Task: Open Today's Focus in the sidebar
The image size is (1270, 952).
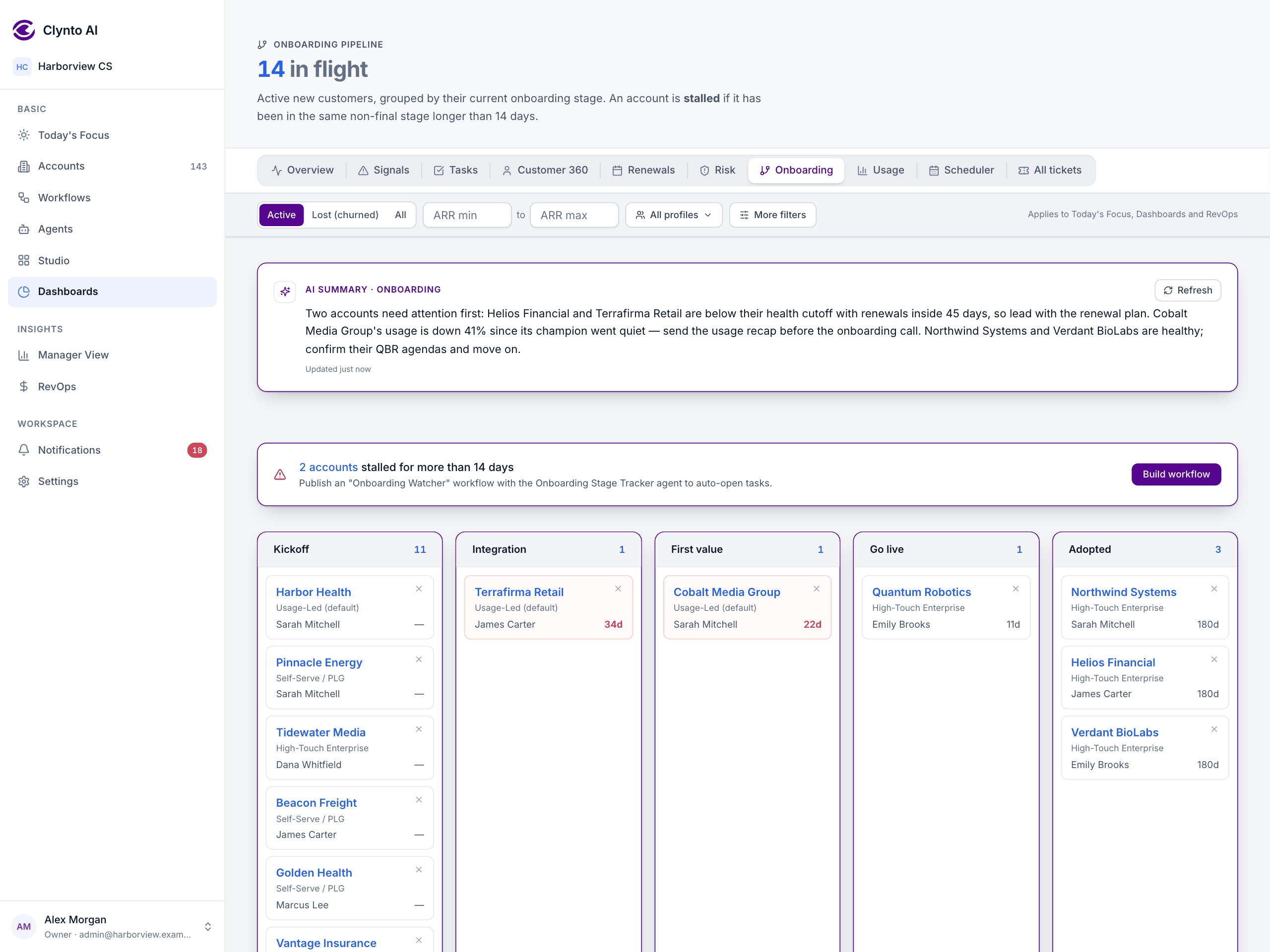Action: point(112,135)
